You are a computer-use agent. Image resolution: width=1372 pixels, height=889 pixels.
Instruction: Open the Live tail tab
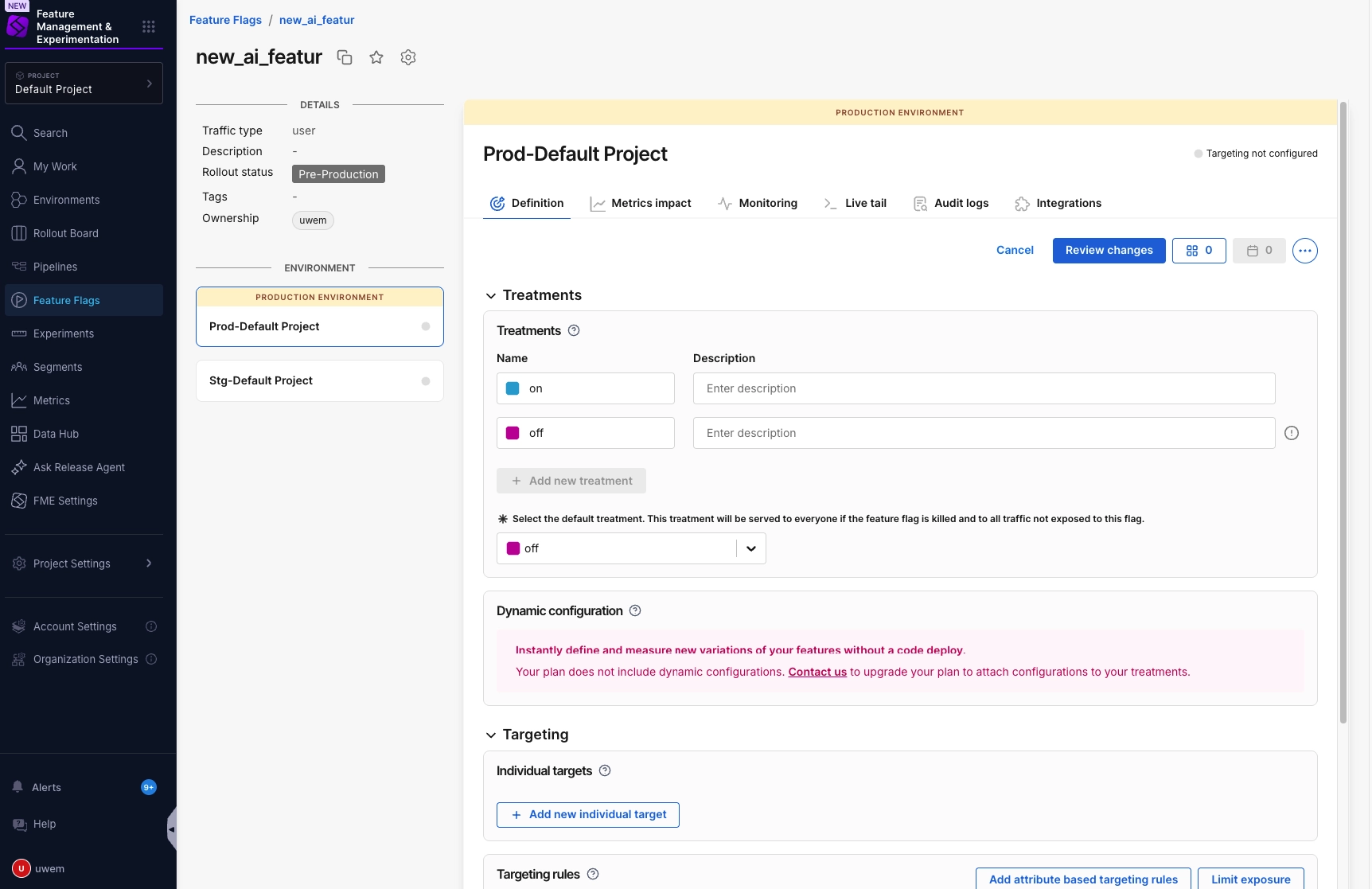coord(855,203)
